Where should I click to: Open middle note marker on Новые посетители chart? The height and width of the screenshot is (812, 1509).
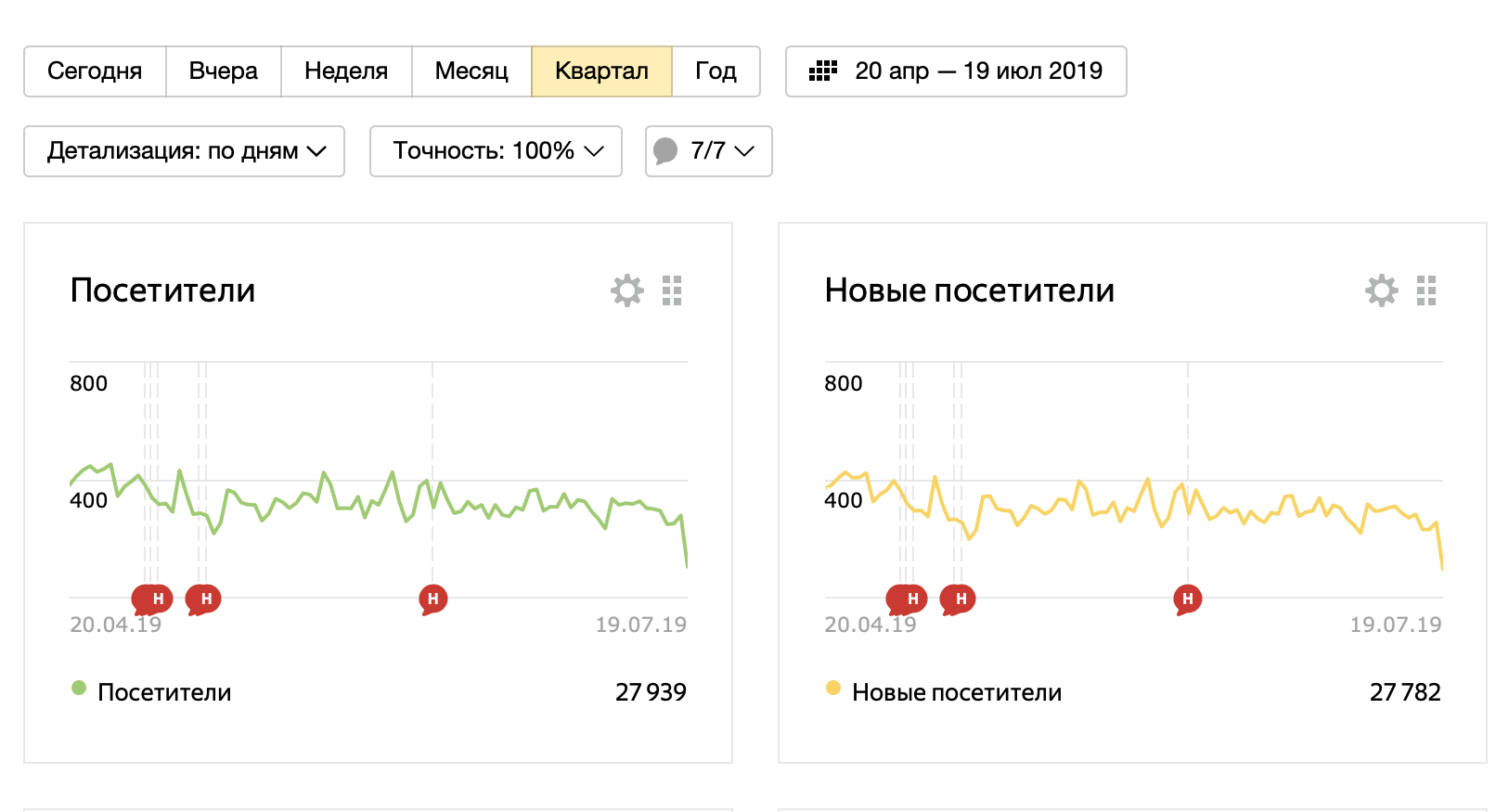tap(958, 599)
